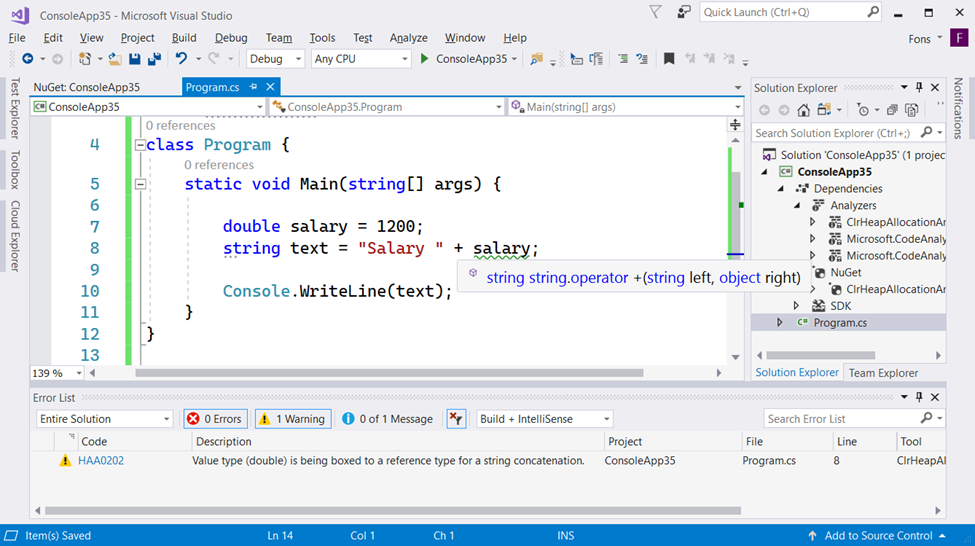Collapse the Analyzers tree node
This screenshot has width=975, height=546.
[x=797, y=205]
